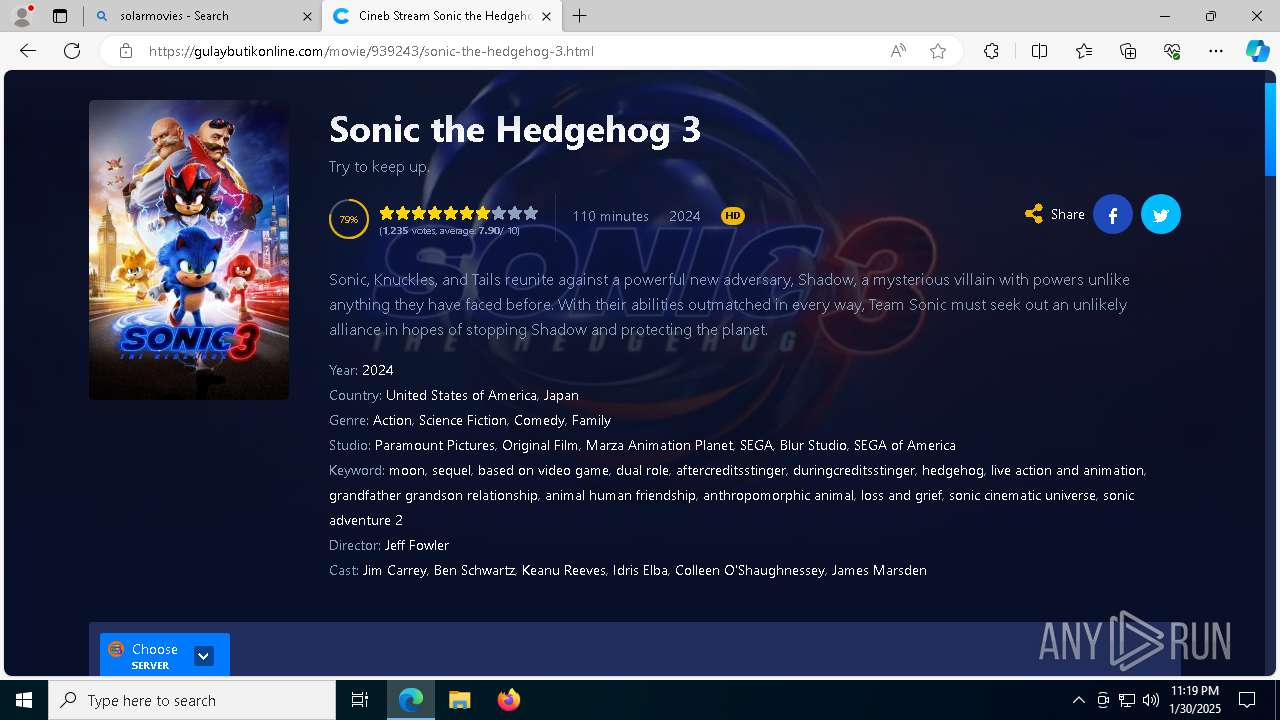
Task: Add this page to favorites star
Action: tap(938, 51)
